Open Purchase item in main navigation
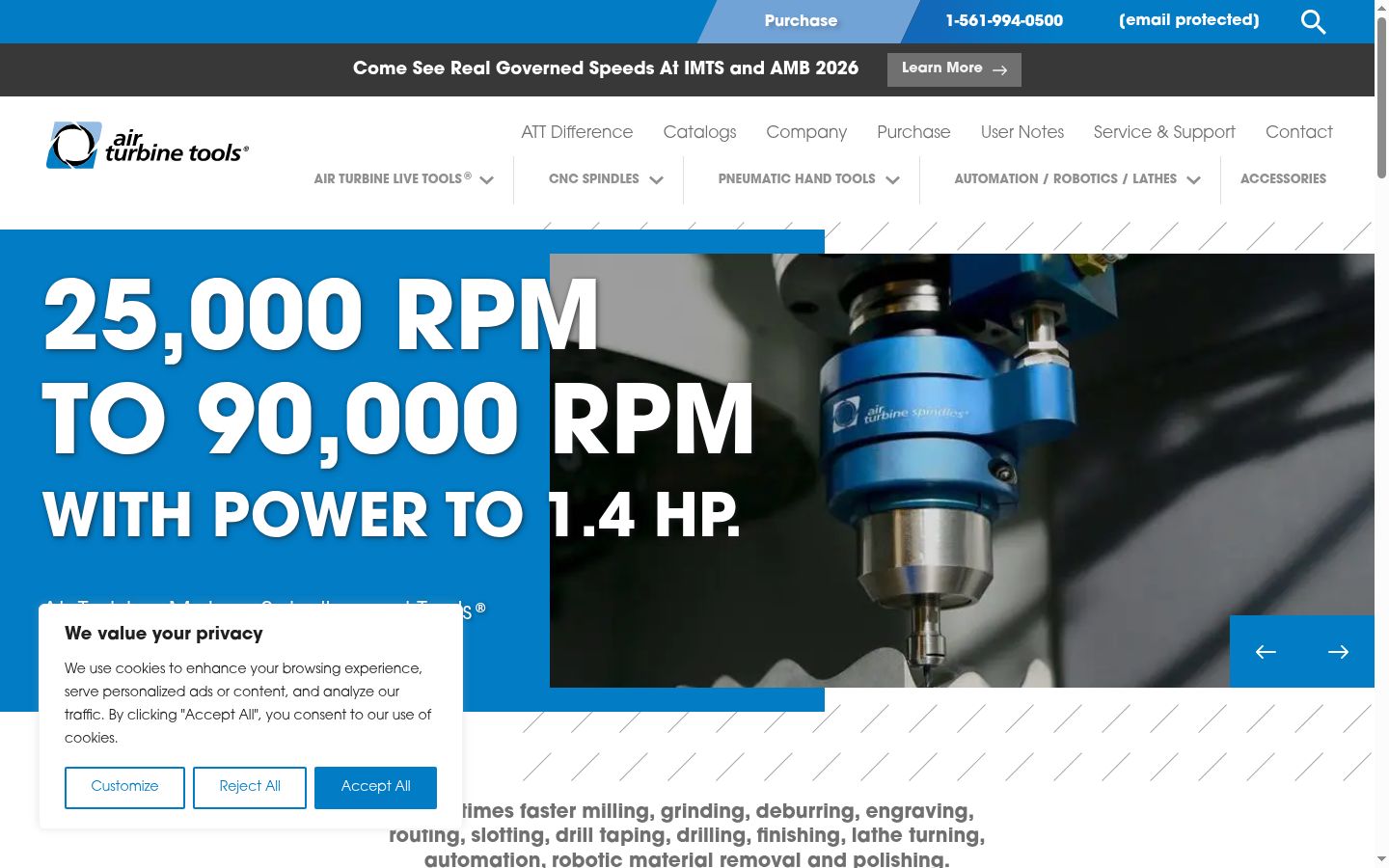Screen dimensions: 1389x868 click(913, 132)
